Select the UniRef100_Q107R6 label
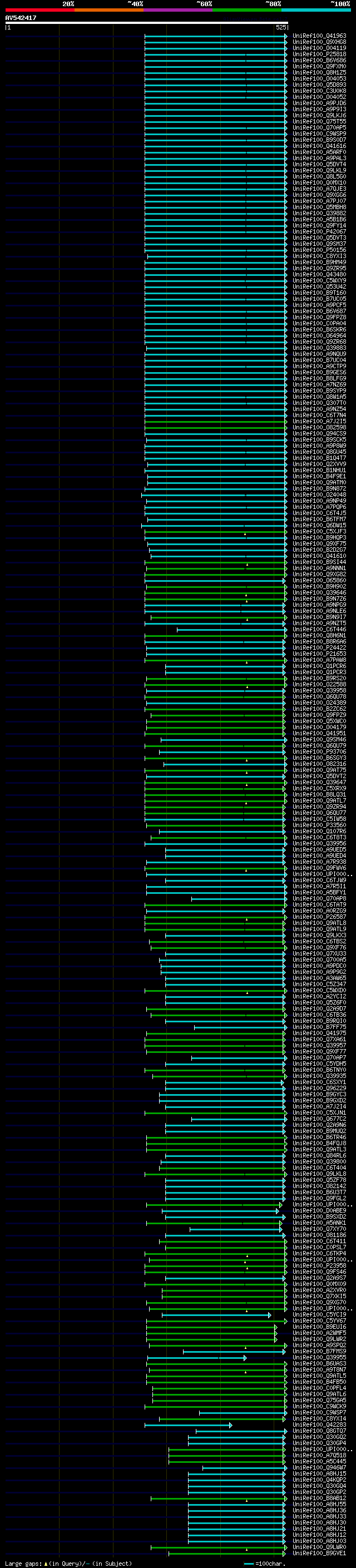The width and height of the screenshot is (356, 1568). pyautogui.click(x=319, y=832)
